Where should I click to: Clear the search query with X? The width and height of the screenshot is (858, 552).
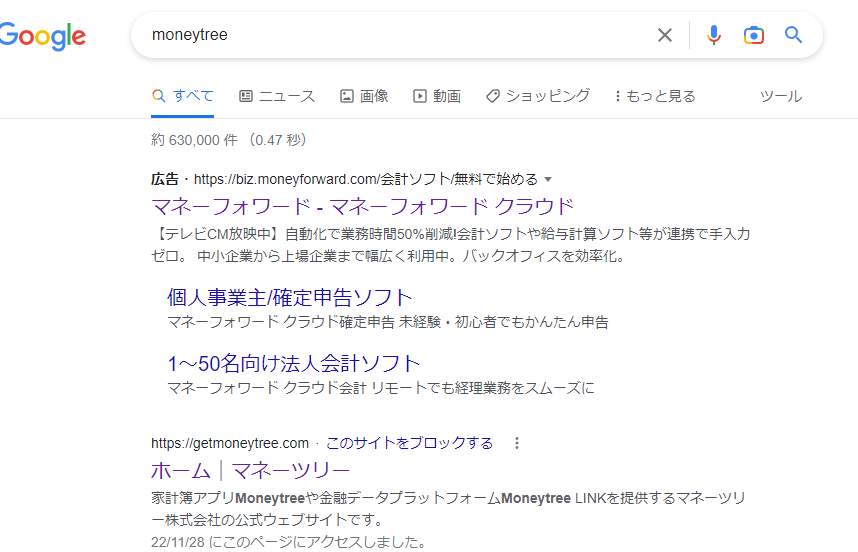point(664,35)
